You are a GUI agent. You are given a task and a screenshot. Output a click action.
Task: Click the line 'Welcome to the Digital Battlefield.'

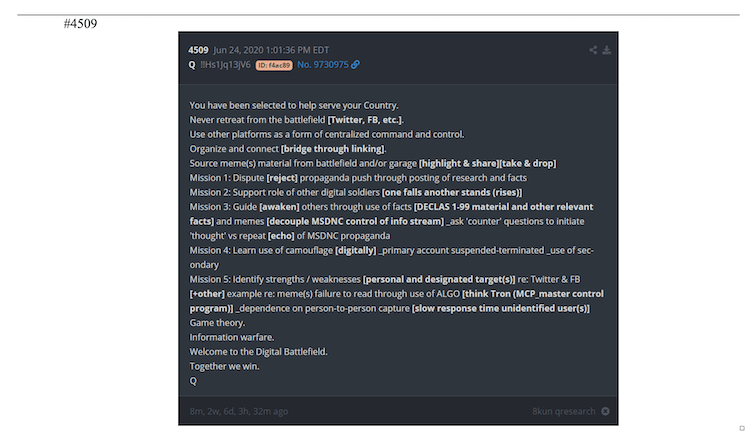click(x=258, y=352)
